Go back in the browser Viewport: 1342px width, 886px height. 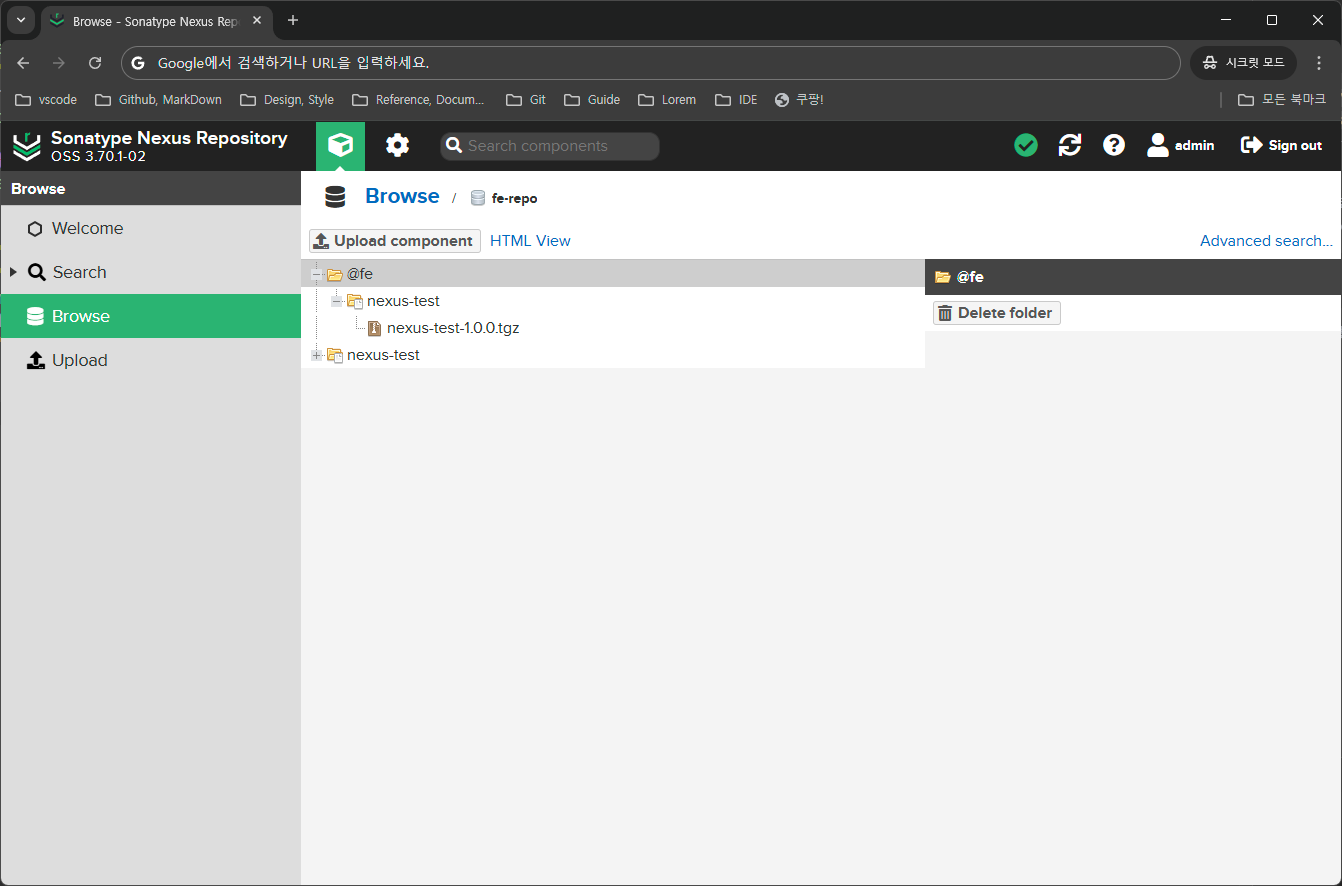23,63
